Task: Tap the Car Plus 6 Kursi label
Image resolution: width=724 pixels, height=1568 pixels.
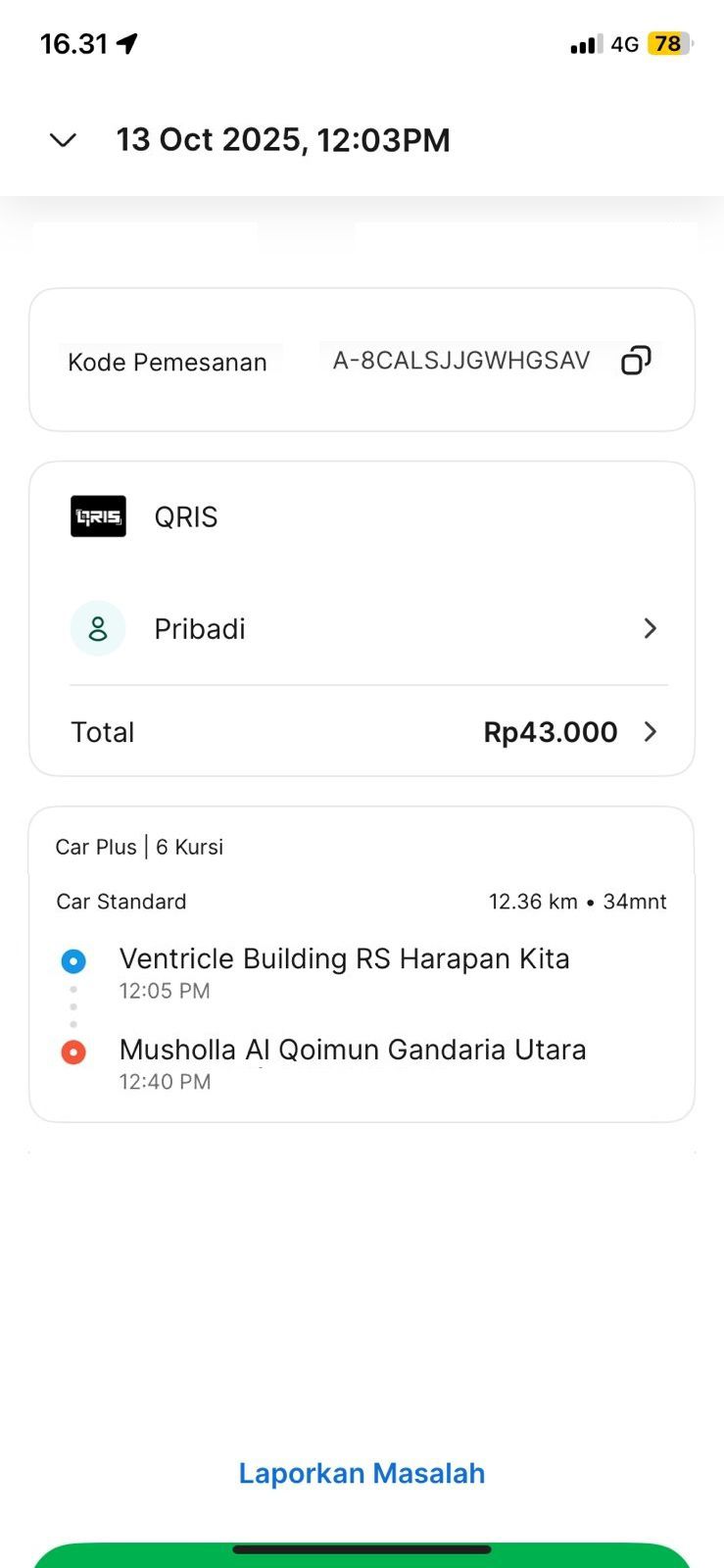Action: 139,847
